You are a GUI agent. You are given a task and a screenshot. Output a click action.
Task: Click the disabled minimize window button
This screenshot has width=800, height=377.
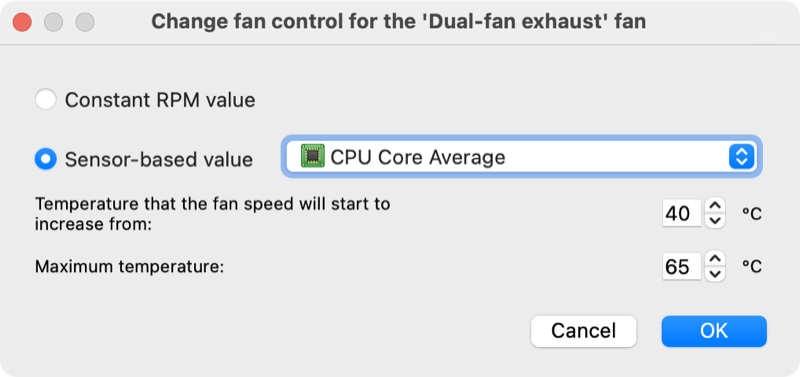(x=54, y=22)
